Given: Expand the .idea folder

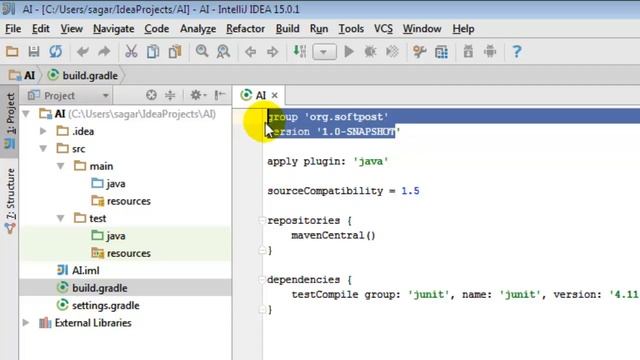Looking at the screenshot, I should tap(43, 131).
